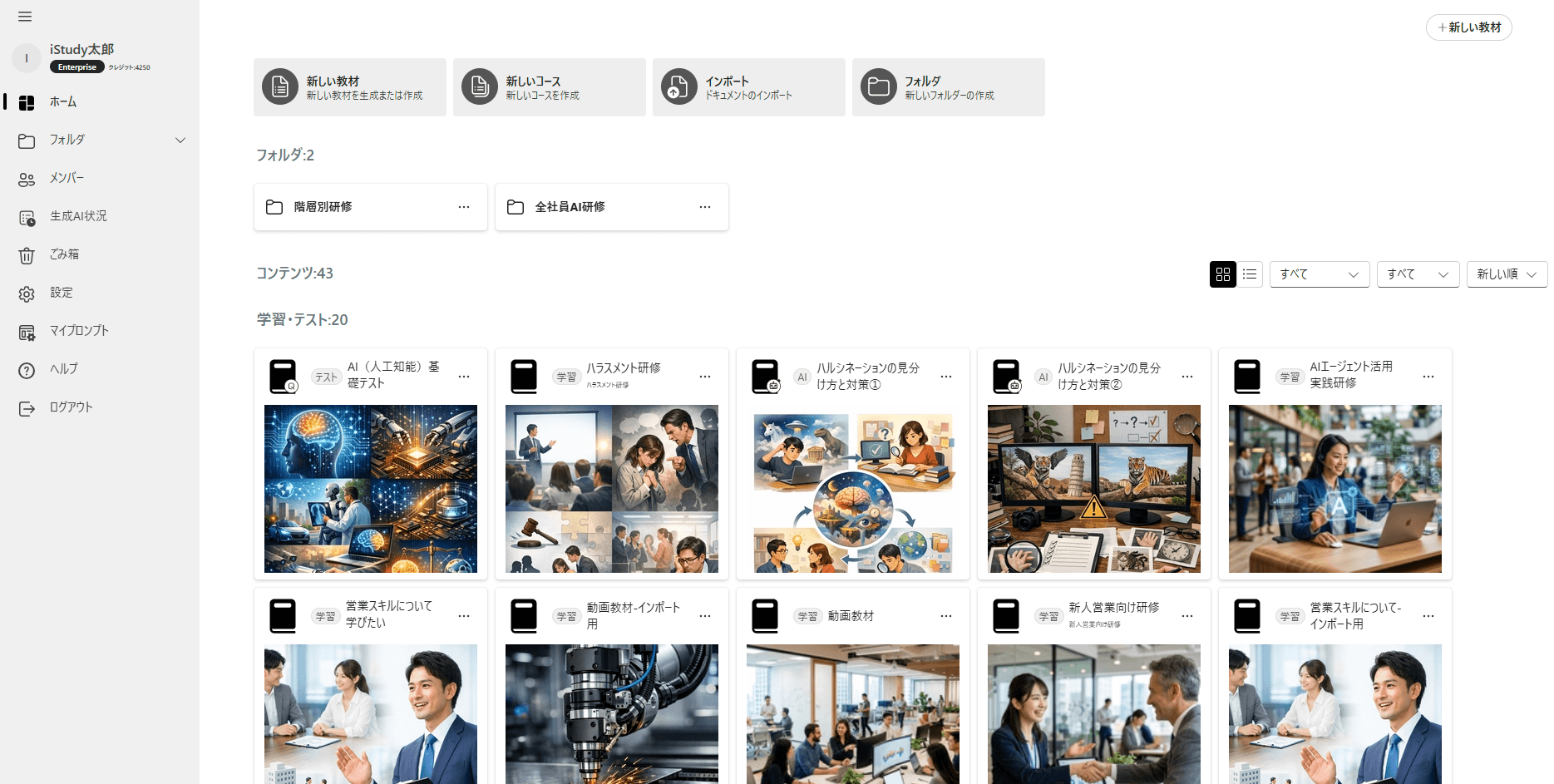The width and height of the screenshot is (1554, 784).
Task: Switch to list view
Action: pos(1250,274)
